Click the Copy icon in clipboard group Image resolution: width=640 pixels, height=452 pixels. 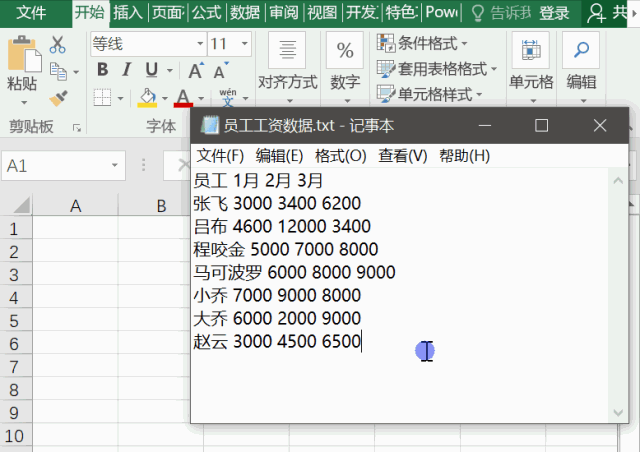[57, 71]
